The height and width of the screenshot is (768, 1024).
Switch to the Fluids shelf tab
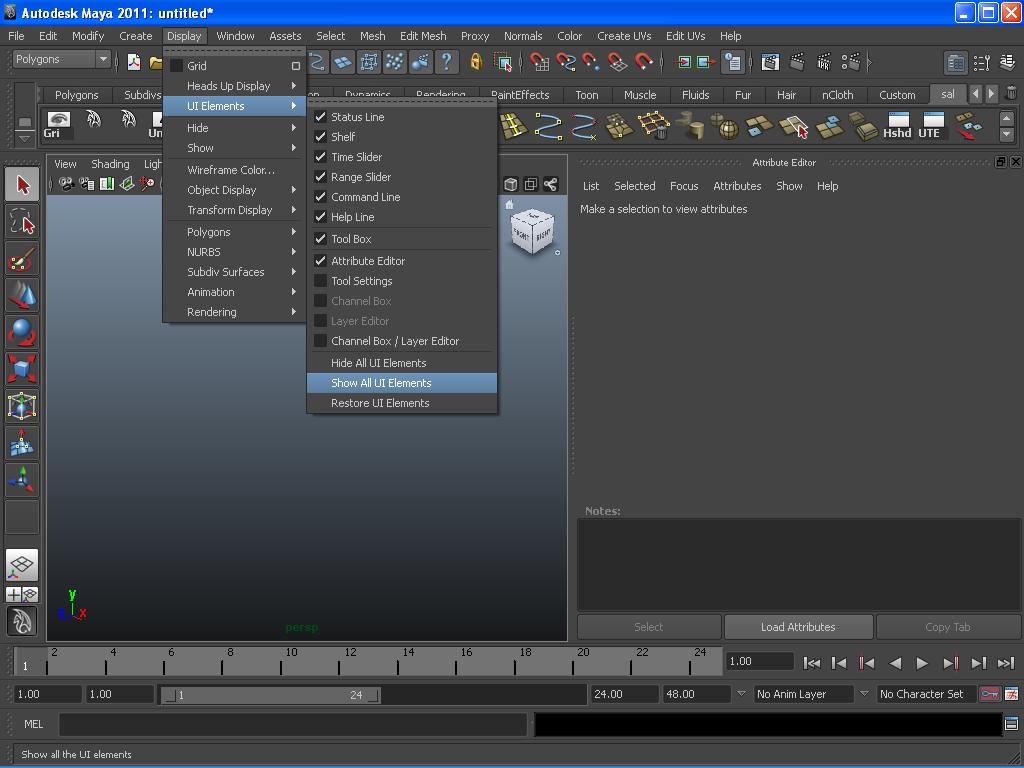pyautogui.click(x=696, y=95)
